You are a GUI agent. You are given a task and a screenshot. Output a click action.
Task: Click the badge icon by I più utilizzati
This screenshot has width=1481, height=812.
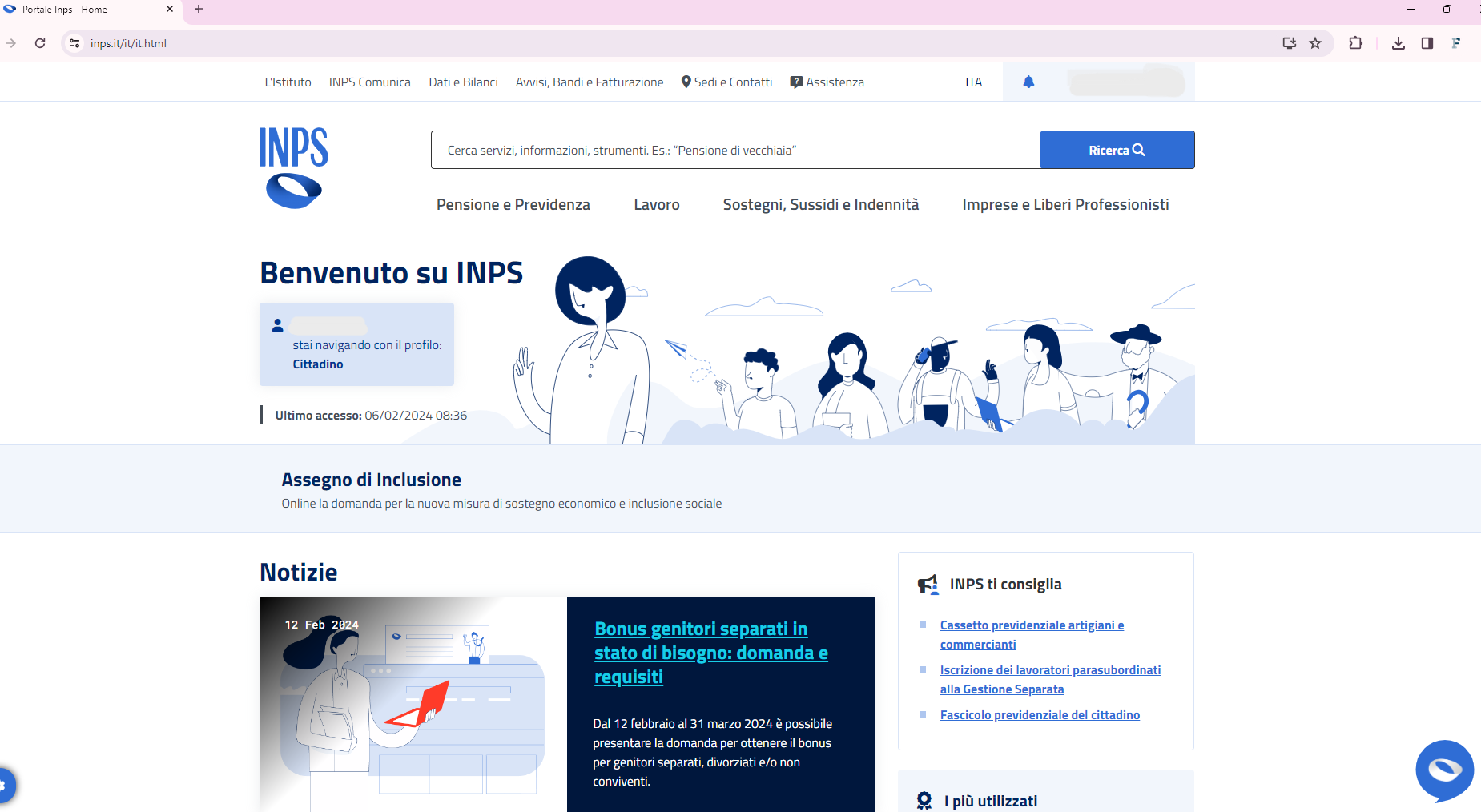click(x=924, y=801)
